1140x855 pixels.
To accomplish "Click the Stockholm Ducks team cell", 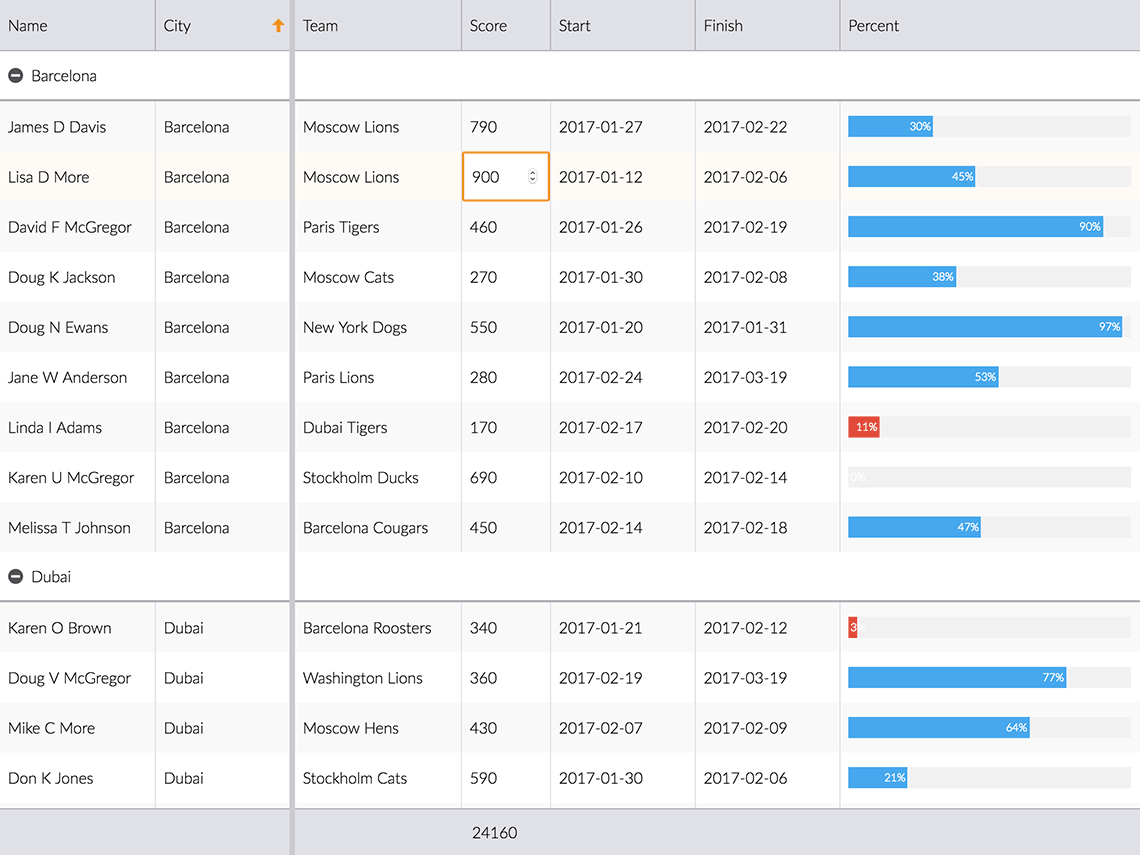I will pyautogui.click(x=361, y=477).
